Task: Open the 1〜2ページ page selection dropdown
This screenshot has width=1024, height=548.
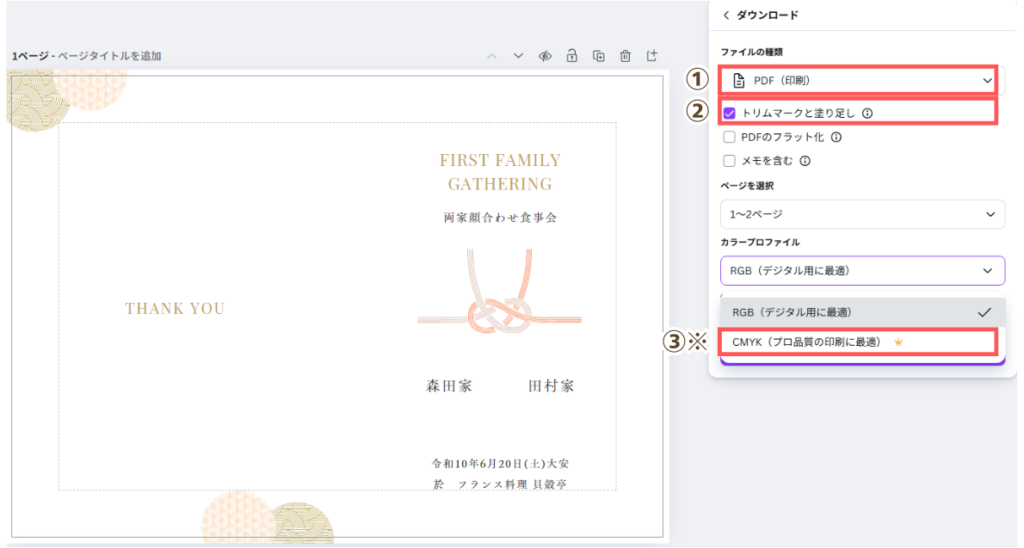Action: click(x=862, y=214)
